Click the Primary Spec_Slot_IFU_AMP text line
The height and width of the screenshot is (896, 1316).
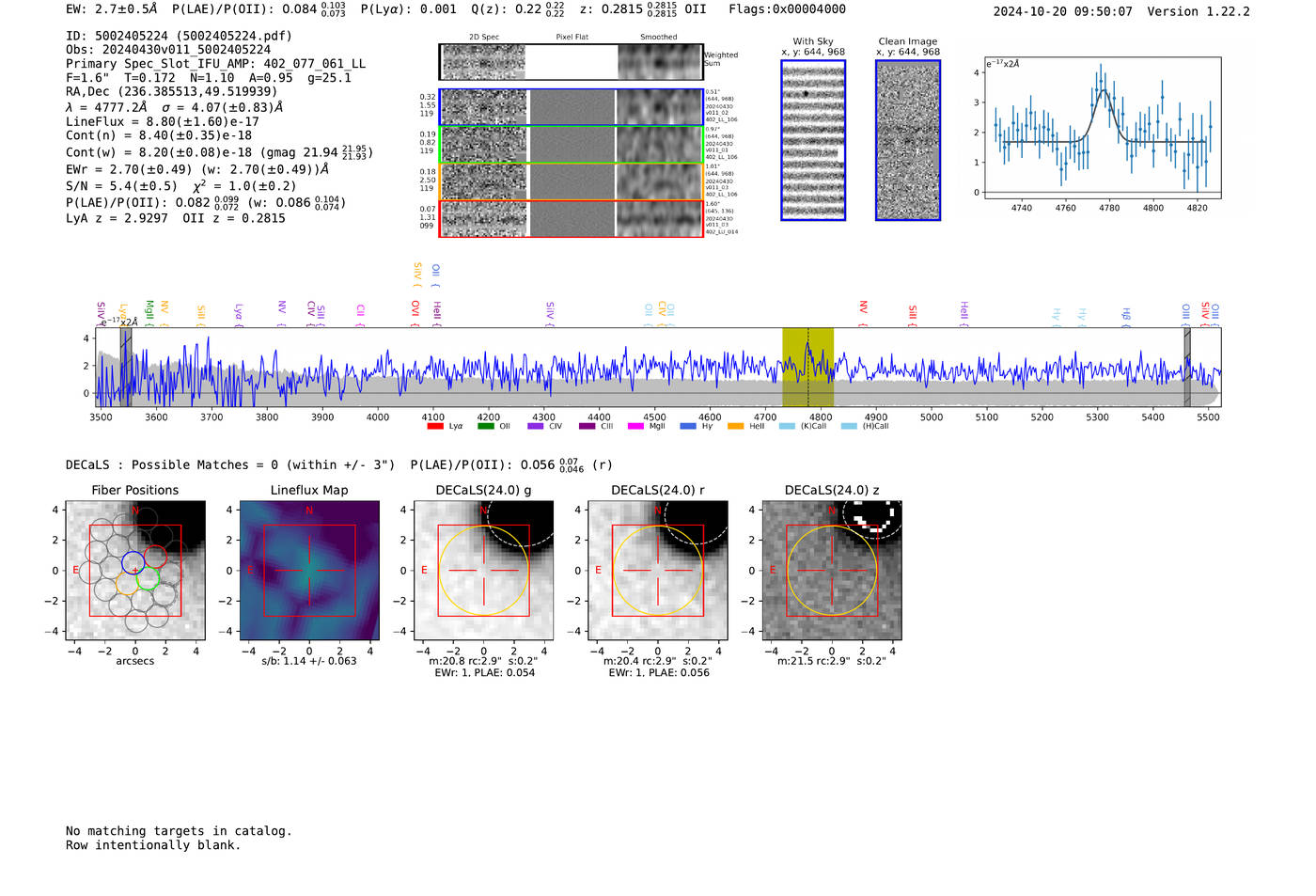(x=215, y=64)
